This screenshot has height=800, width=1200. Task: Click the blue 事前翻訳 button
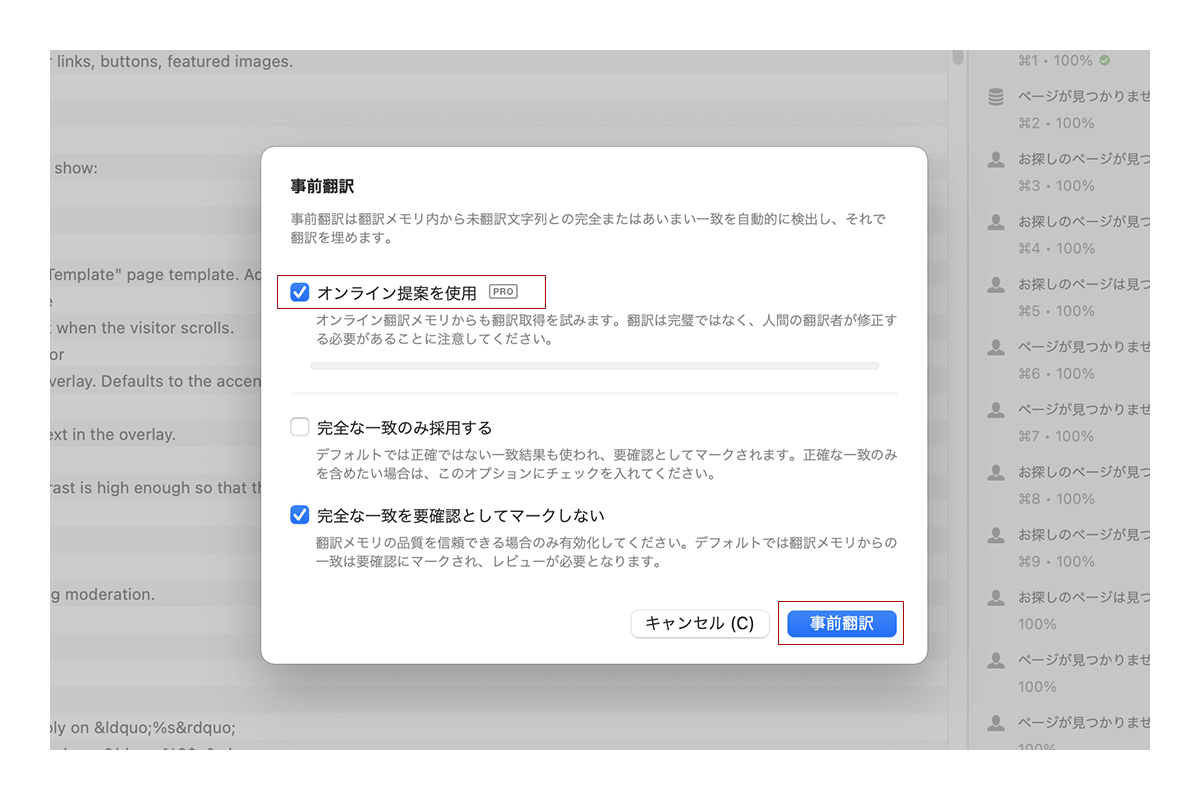841,623
